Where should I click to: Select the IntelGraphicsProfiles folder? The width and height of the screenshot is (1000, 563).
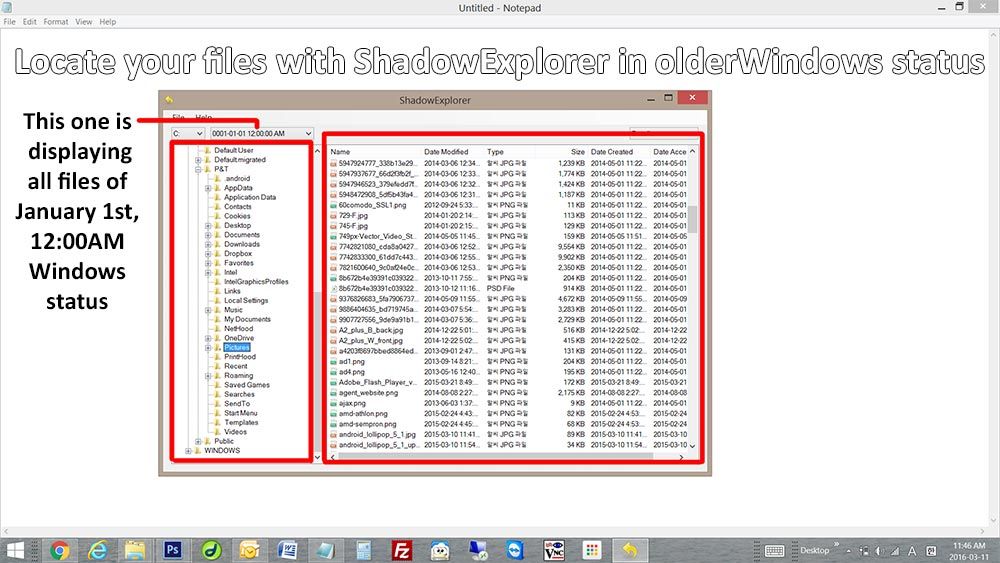coord(256,282)
